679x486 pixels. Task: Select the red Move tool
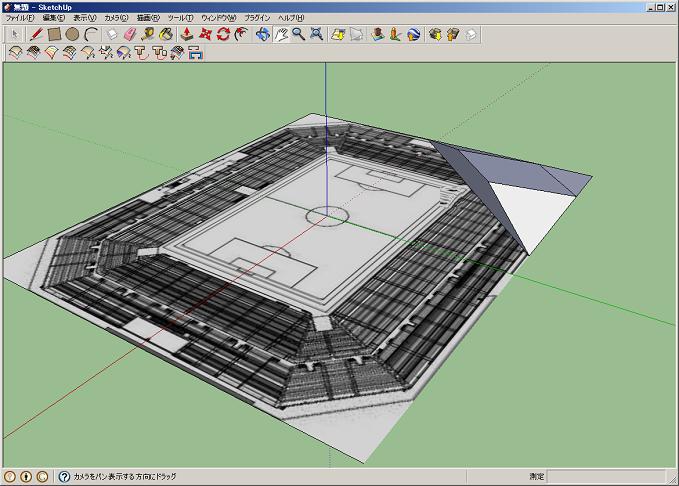point(206,34)
